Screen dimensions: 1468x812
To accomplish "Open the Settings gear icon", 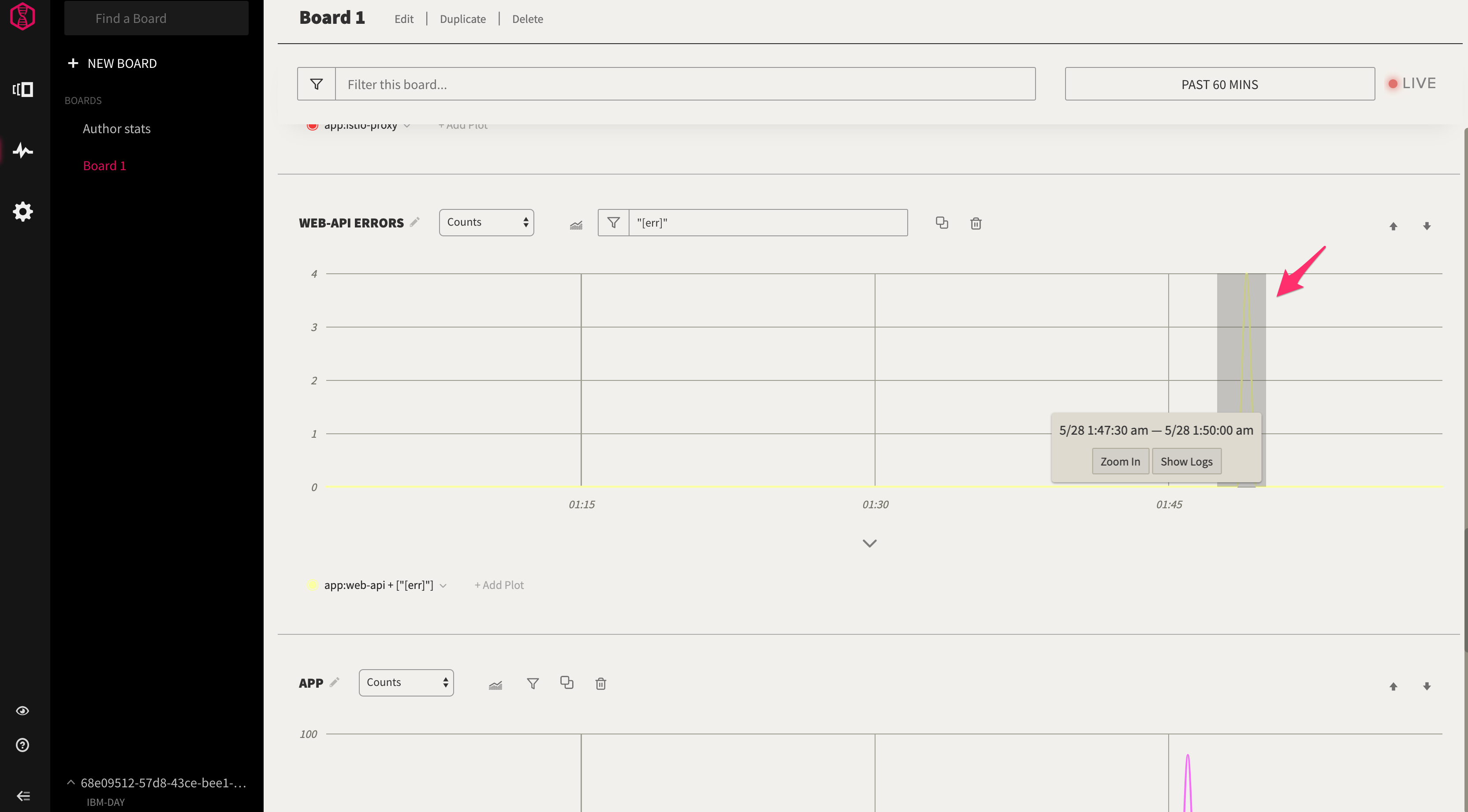I will tap(23, 212).
